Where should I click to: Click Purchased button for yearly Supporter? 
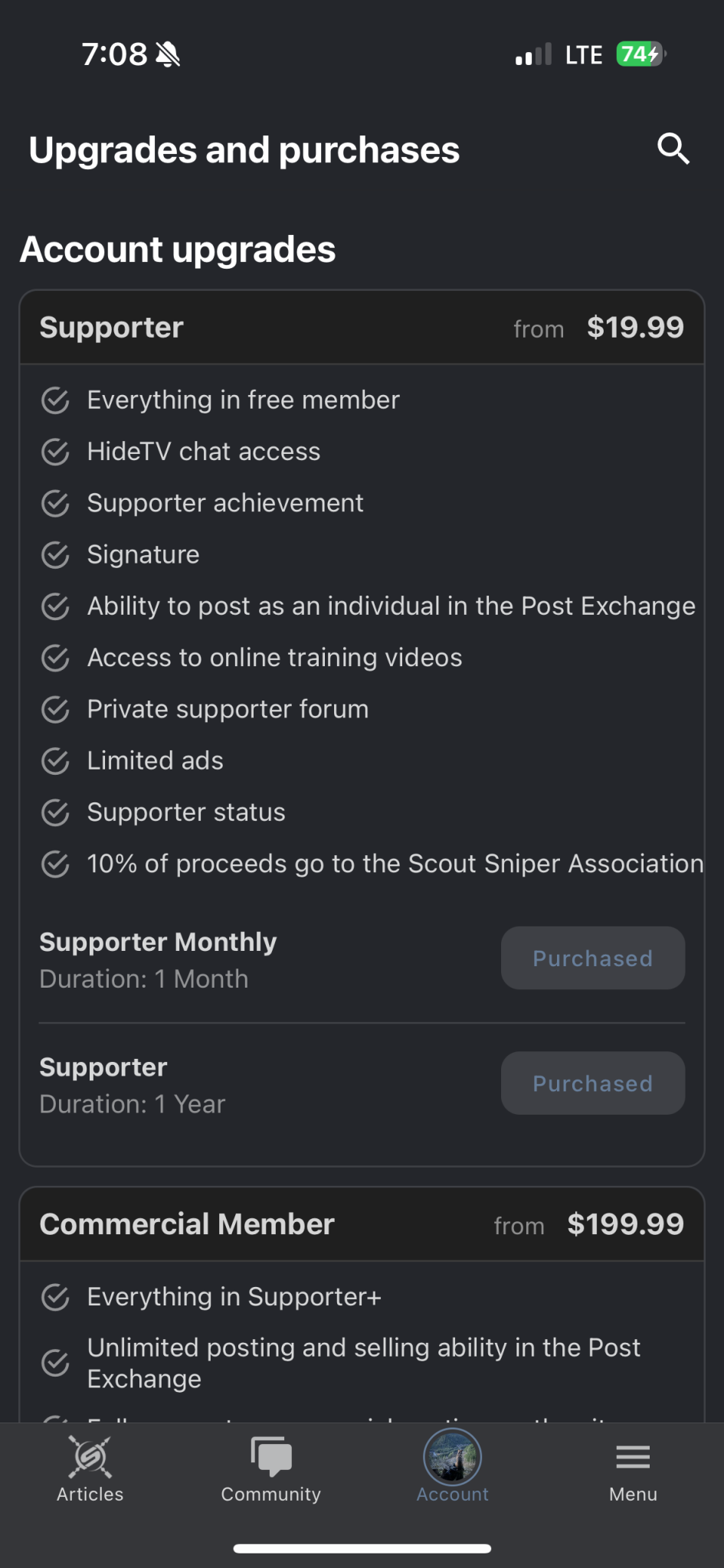point(593,1083)
